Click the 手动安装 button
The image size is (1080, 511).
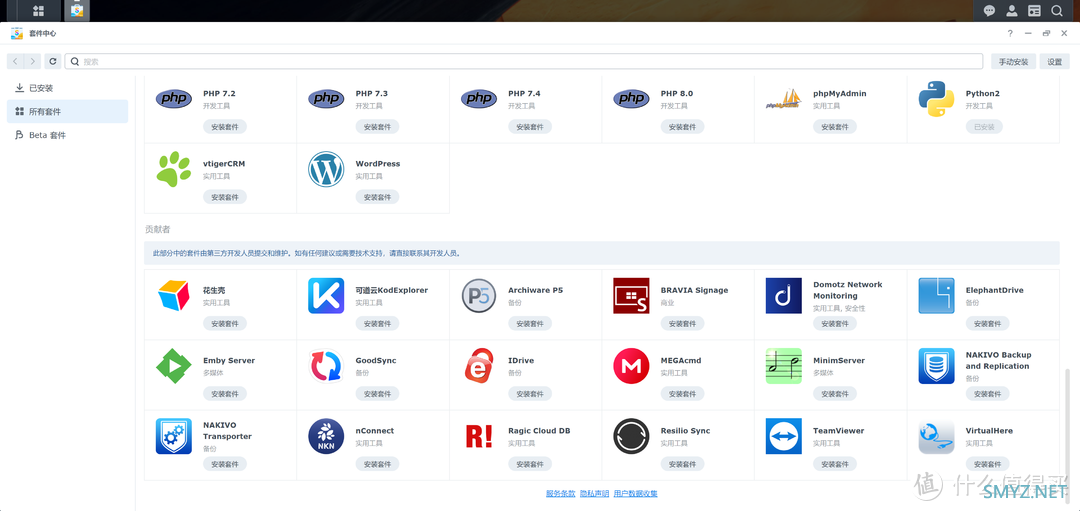tap(1013, 61)
